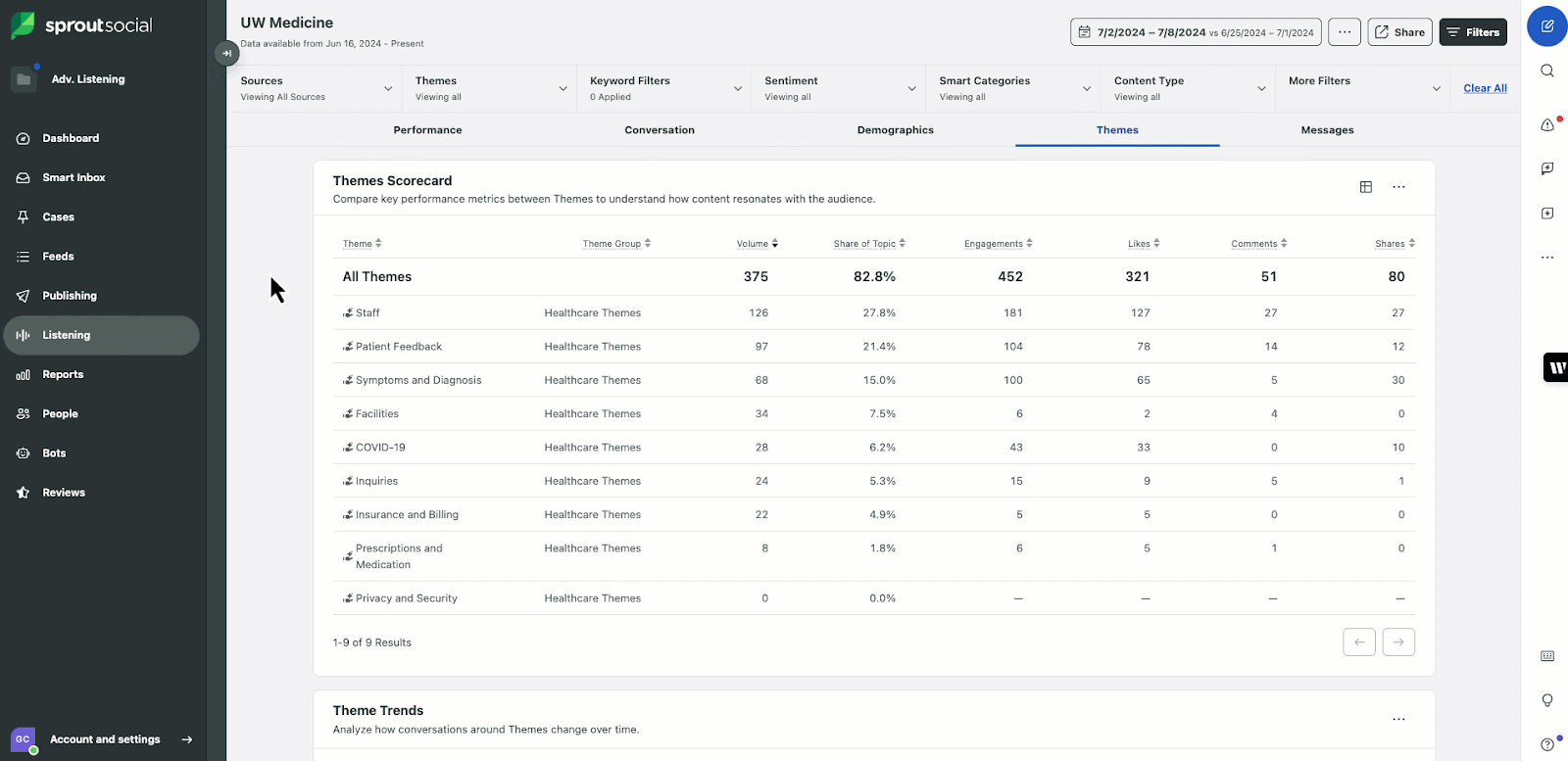Expand the More Filters dropdown
Viewport: 1568px width, 761px height.
coord(1362,88)
